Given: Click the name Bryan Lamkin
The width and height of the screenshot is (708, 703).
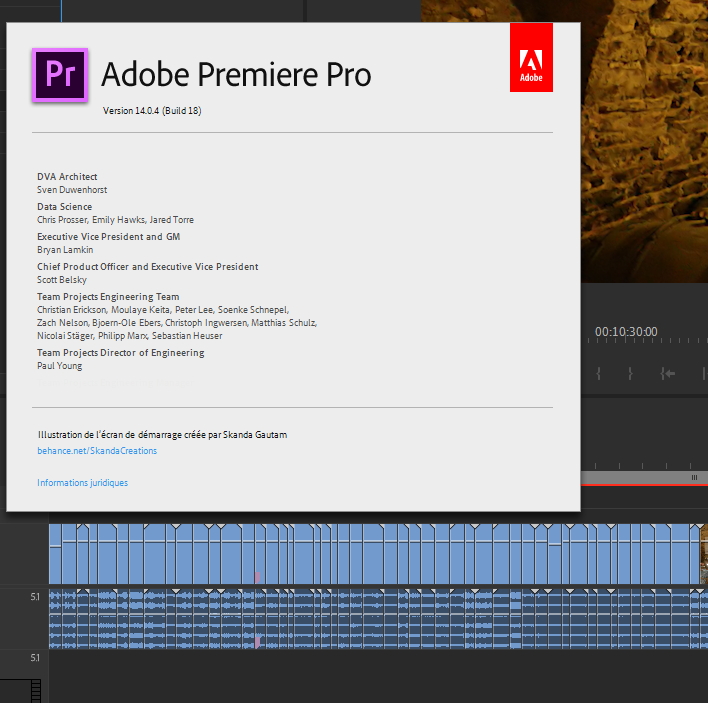Looking at the screenshot, I should [65, 250].
